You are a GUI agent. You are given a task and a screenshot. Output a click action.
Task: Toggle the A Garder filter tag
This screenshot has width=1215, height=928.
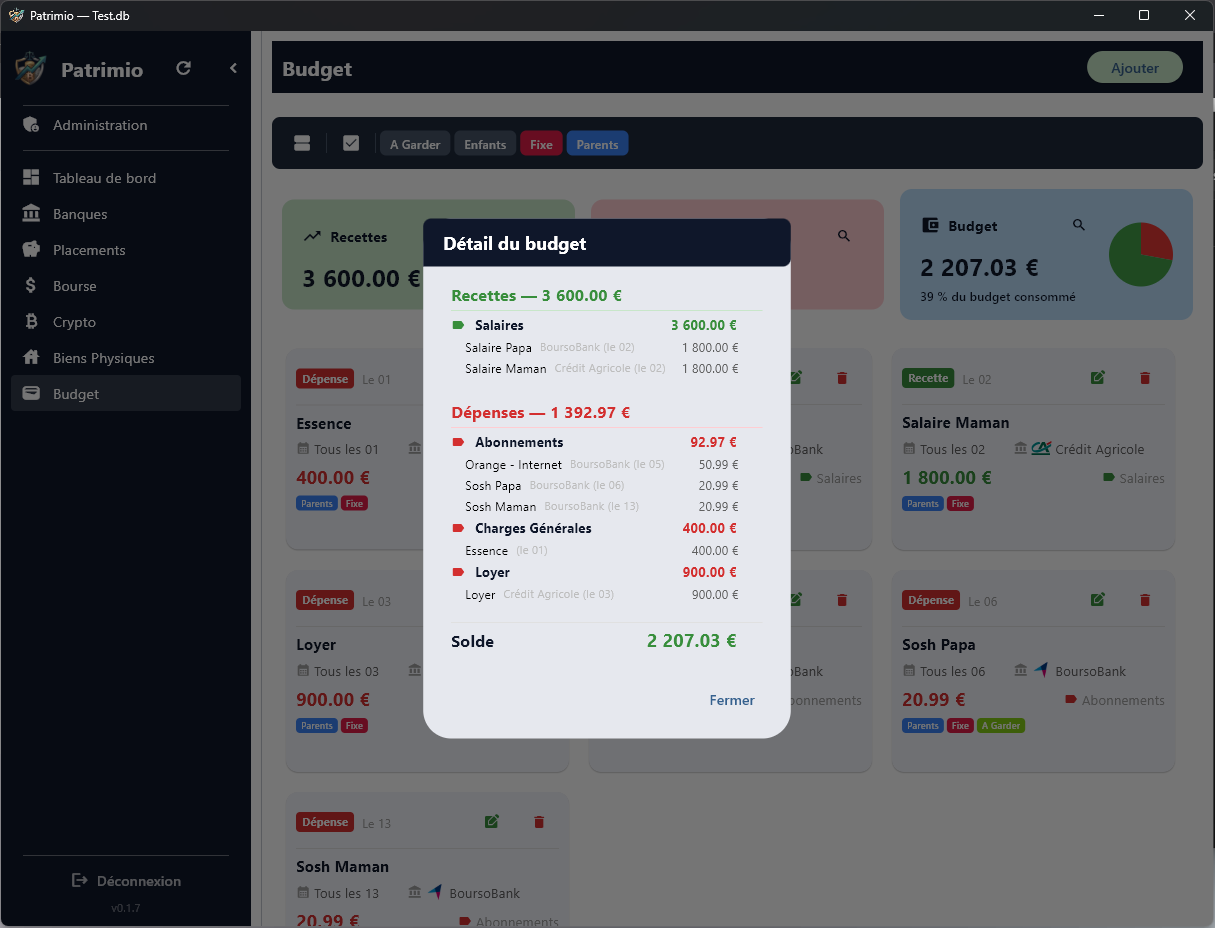click(415, 144)
